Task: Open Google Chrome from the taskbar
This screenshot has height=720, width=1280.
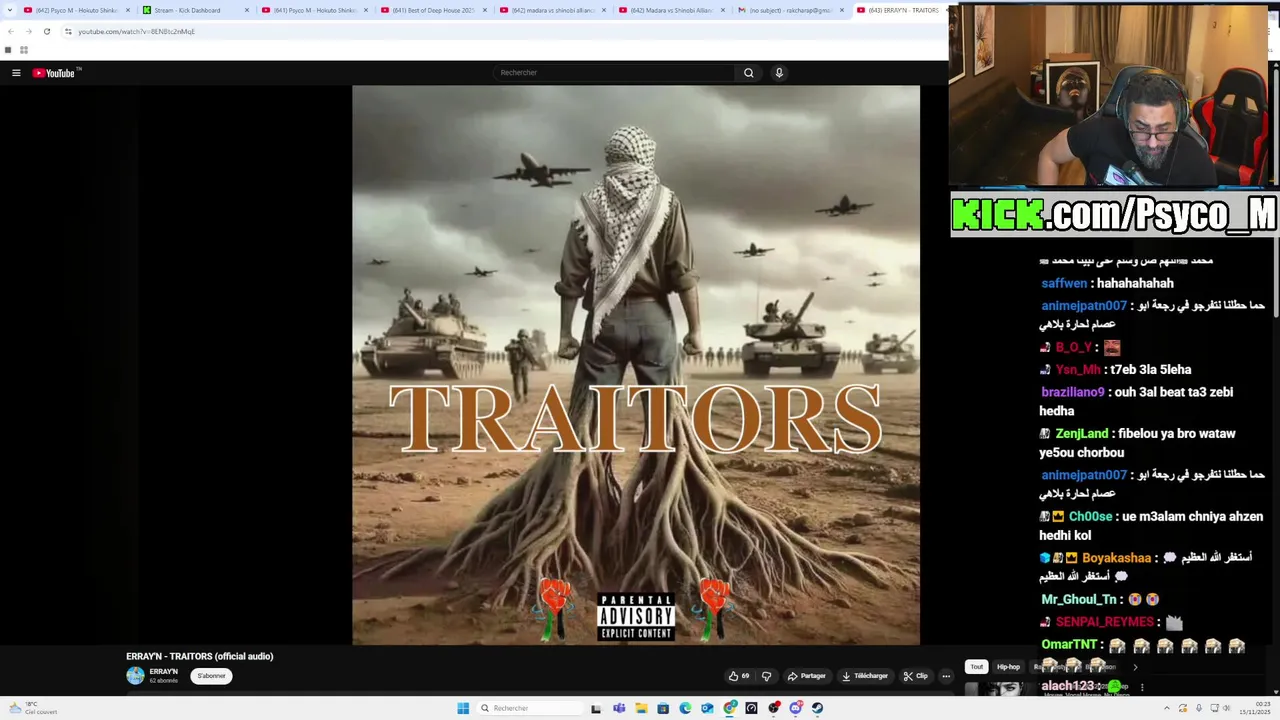Action: pyautogui.click(x=730, y=708)
